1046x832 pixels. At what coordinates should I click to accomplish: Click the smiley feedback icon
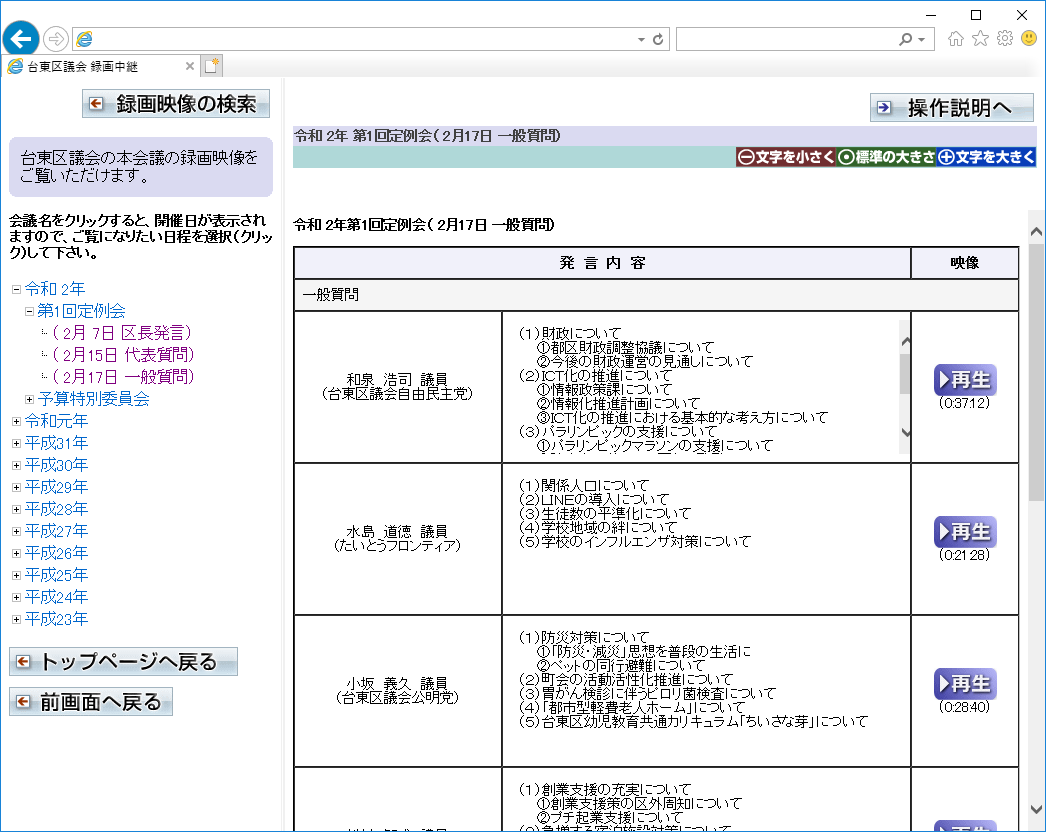click(1029, 39)
